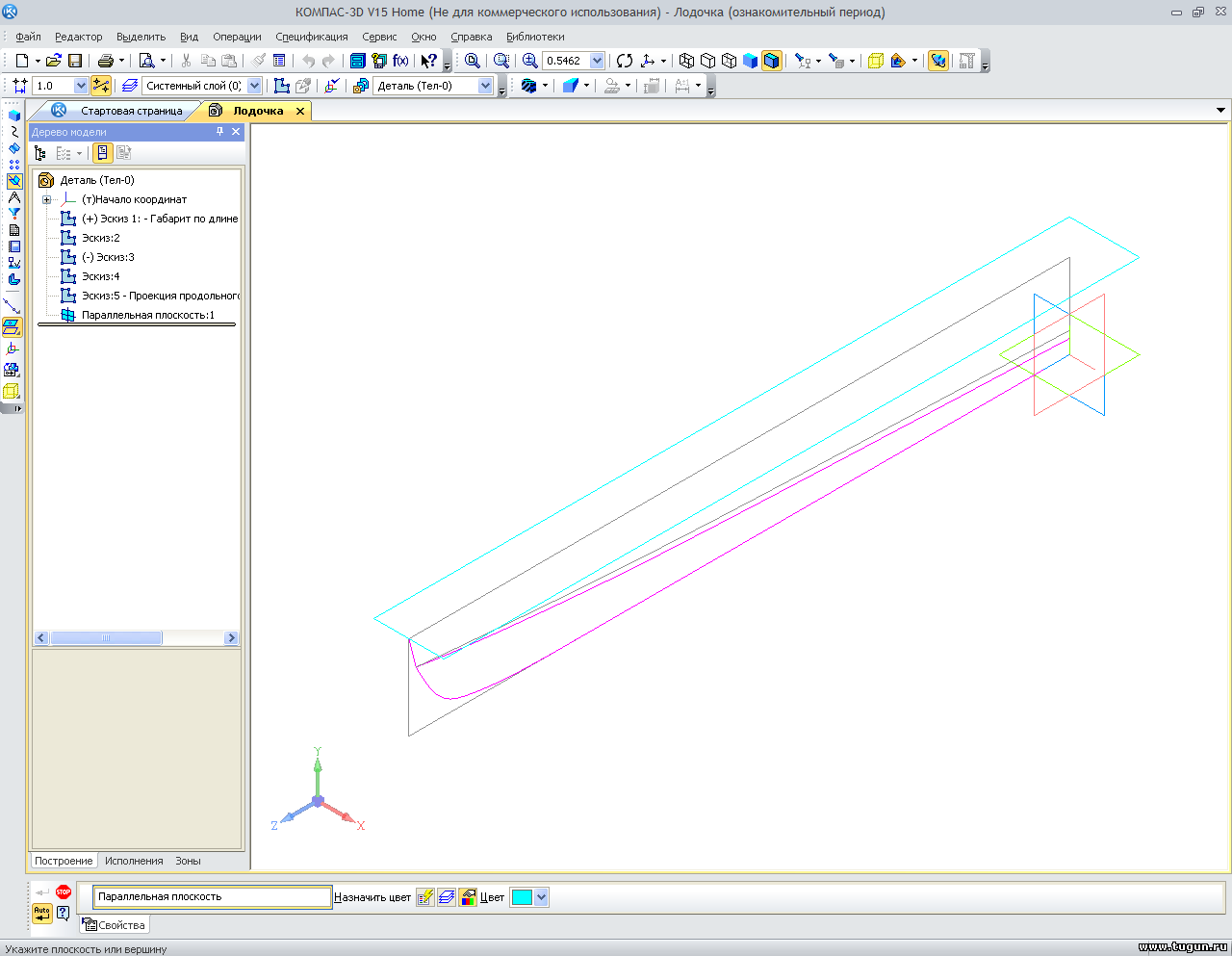Open the Solid editing panel cube icon
Image resolution: width=1232 pixels, height=956 pixels.
[x=13, y=116]
